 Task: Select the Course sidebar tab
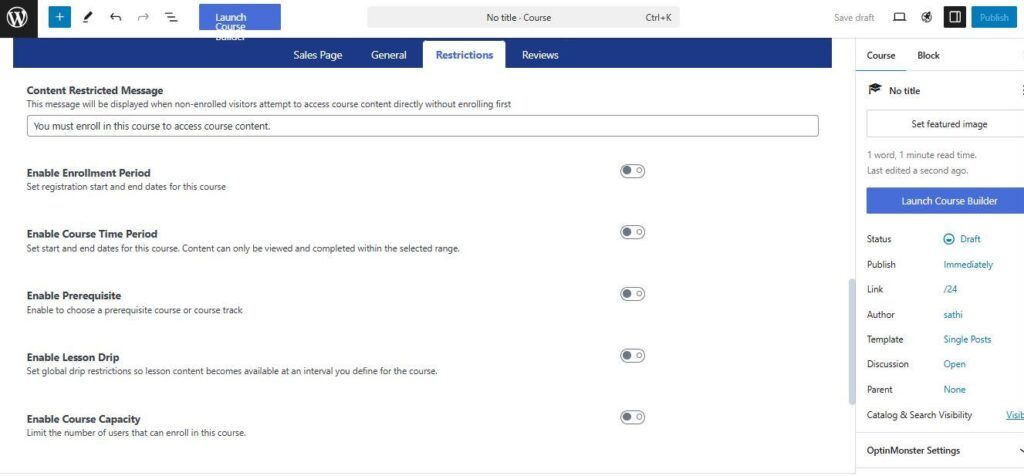point(881,56)
